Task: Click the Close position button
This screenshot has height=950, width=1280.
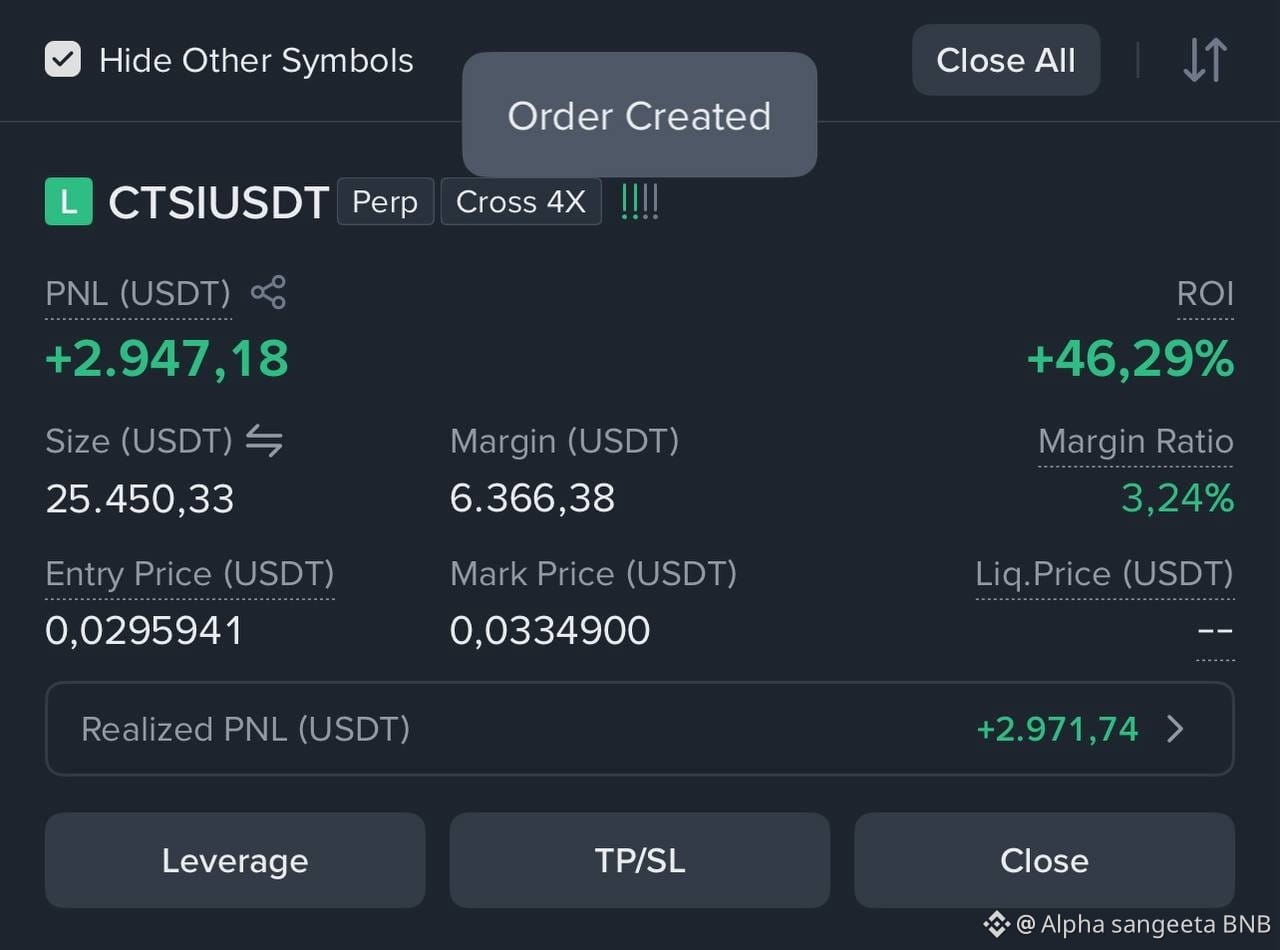Action: click(1044, 860)
